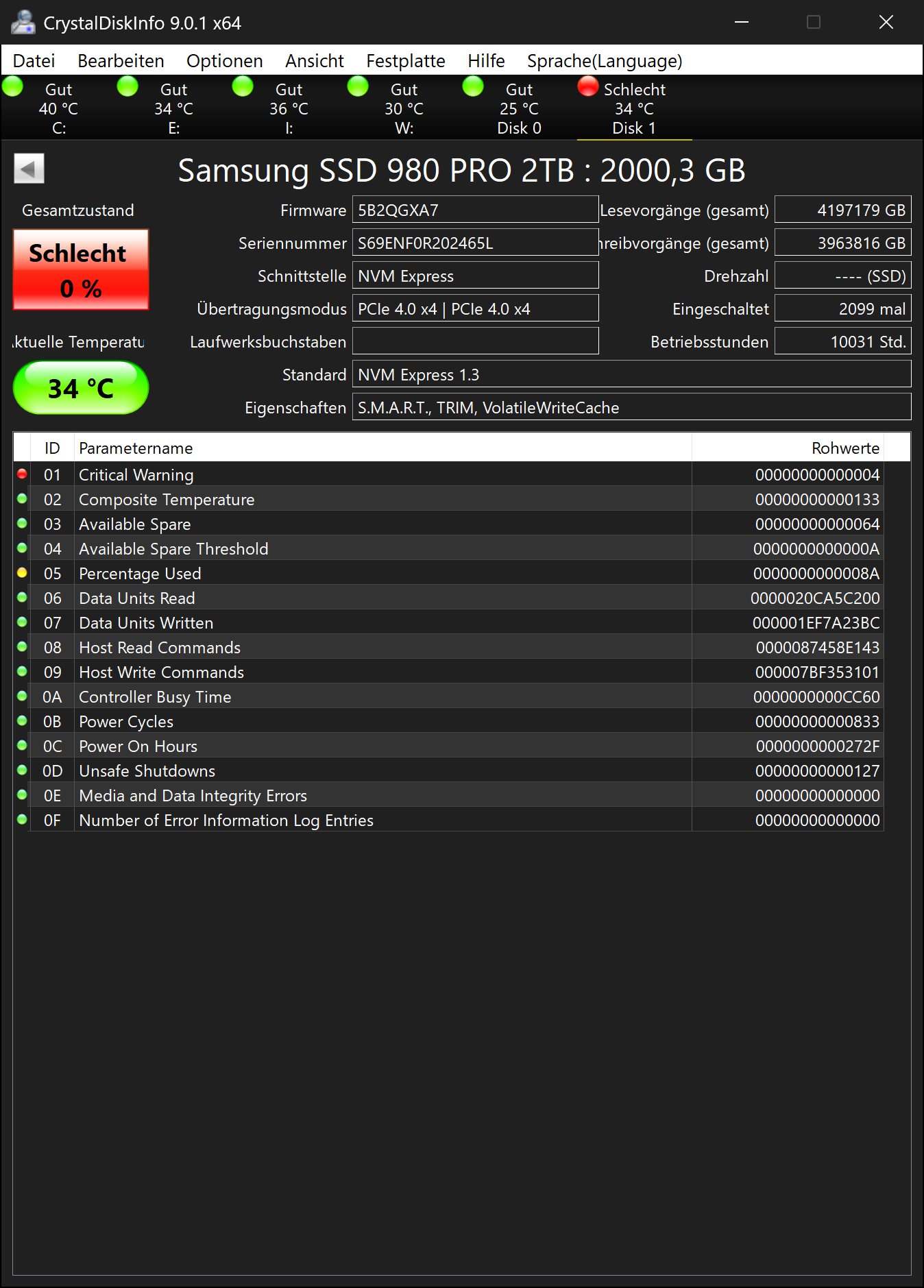The height and width of the screenshot is (1288, 924).
Task: Click green dot beside Number of Error Information Log Entries
Action: click(x=22, y=820)
